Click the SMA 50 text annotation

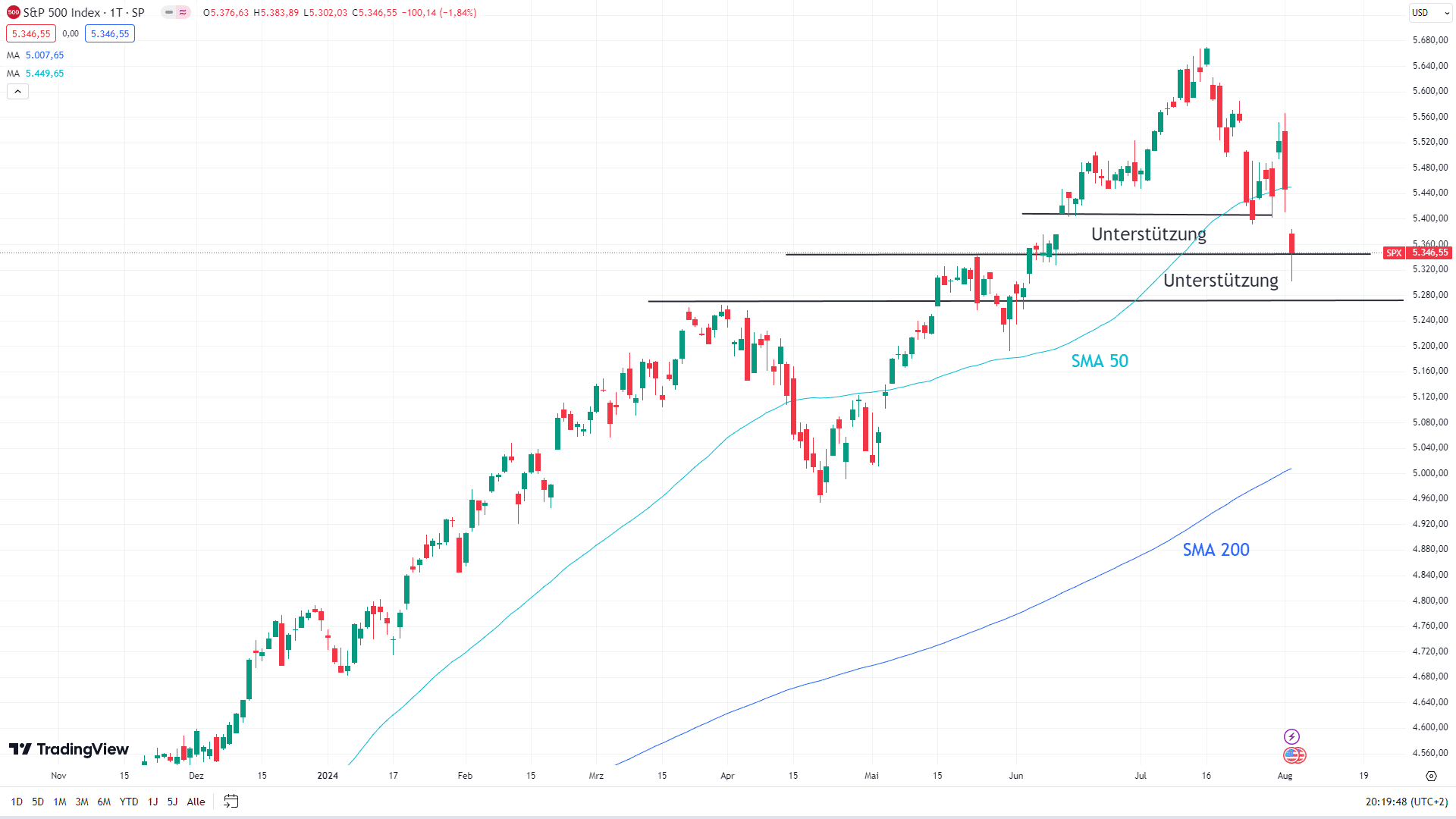[1100, 361]
